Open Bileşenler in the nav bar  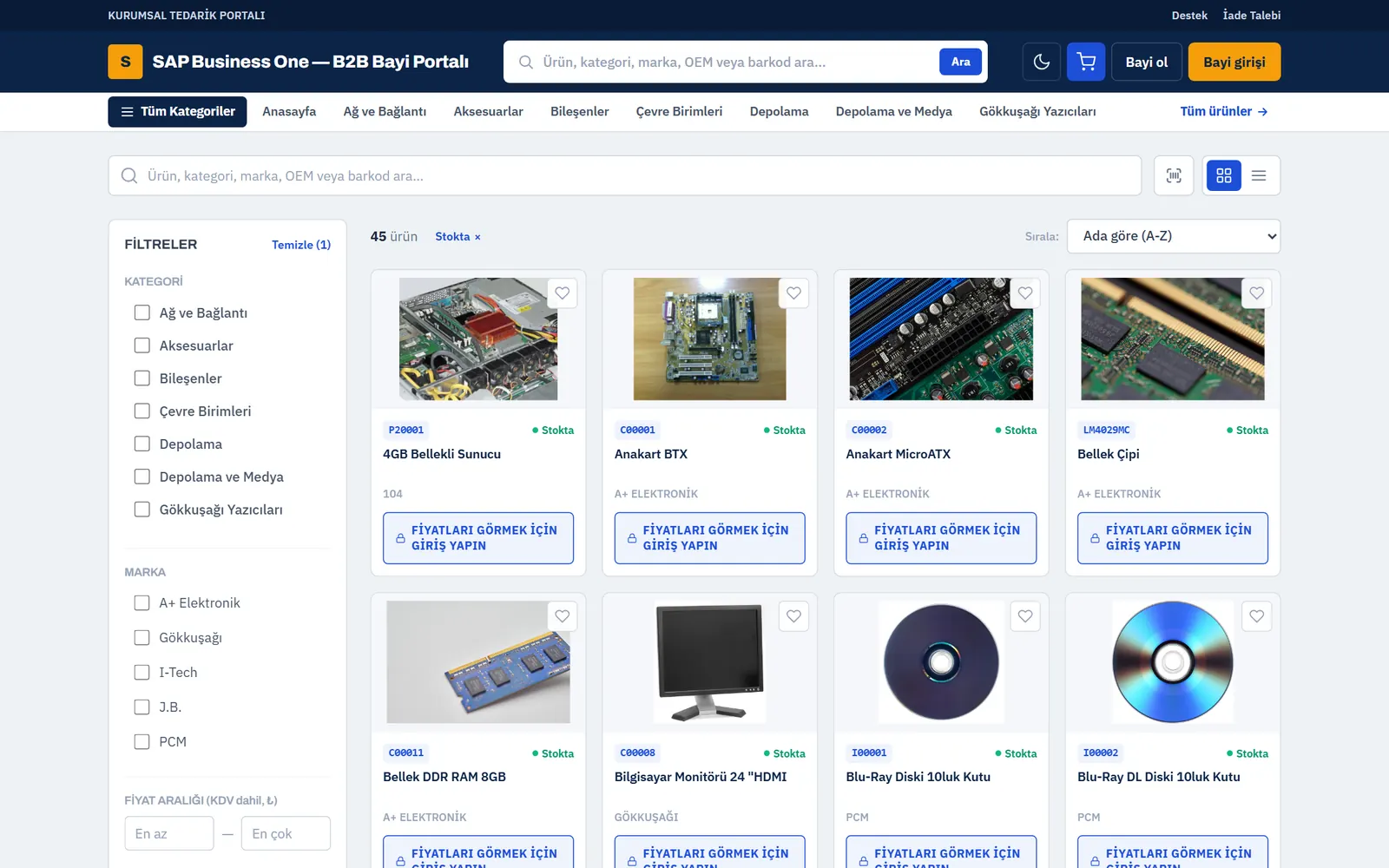click(x=579, y=112)
